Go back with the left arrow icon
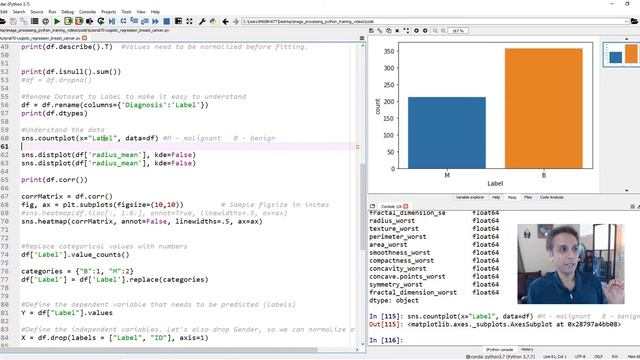The height and width of the screenshot is (360, 640). coord(225,21)
